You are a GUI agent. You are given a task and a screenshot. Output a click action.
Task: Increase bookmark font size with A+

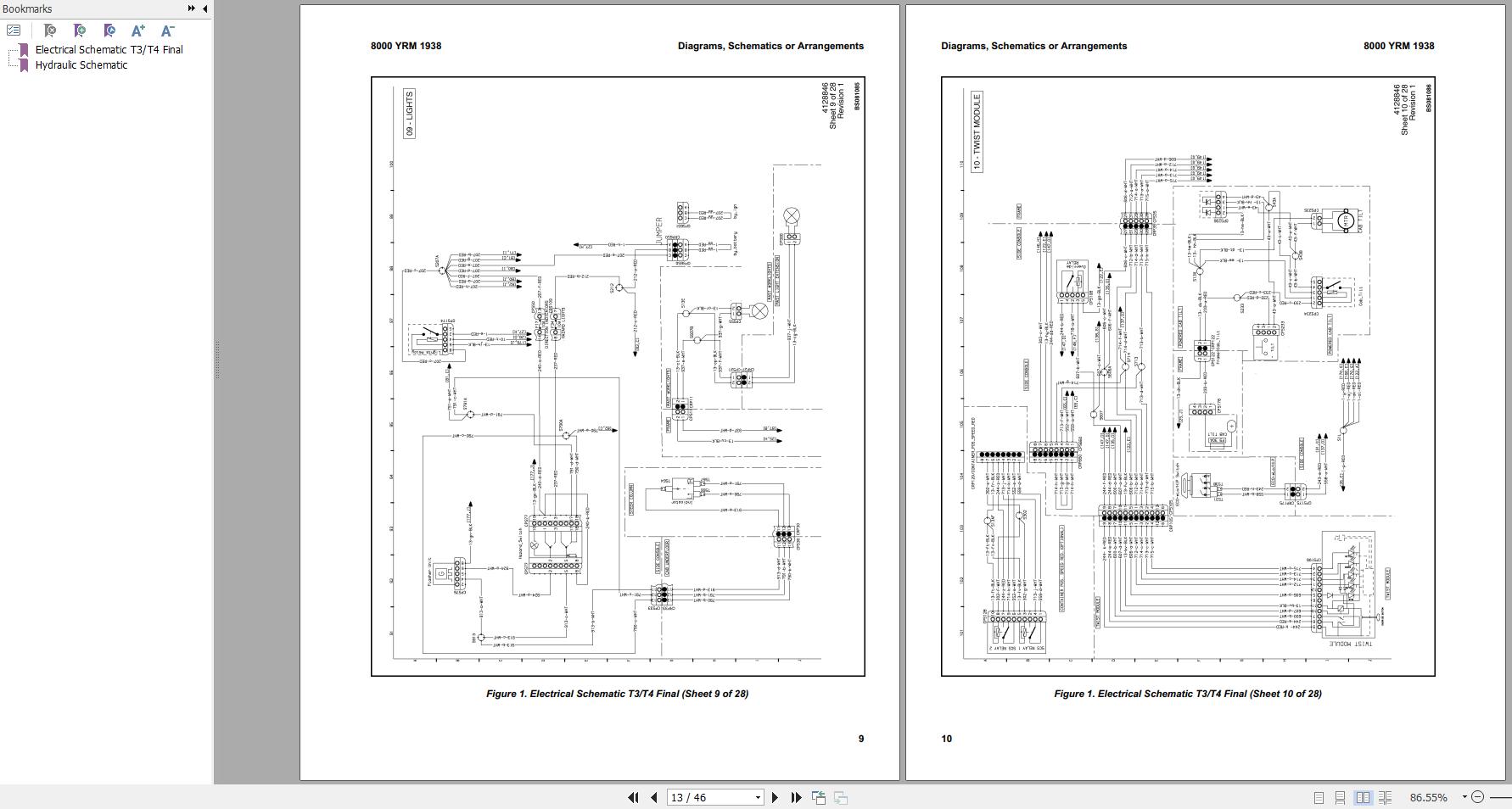point(138,31)
